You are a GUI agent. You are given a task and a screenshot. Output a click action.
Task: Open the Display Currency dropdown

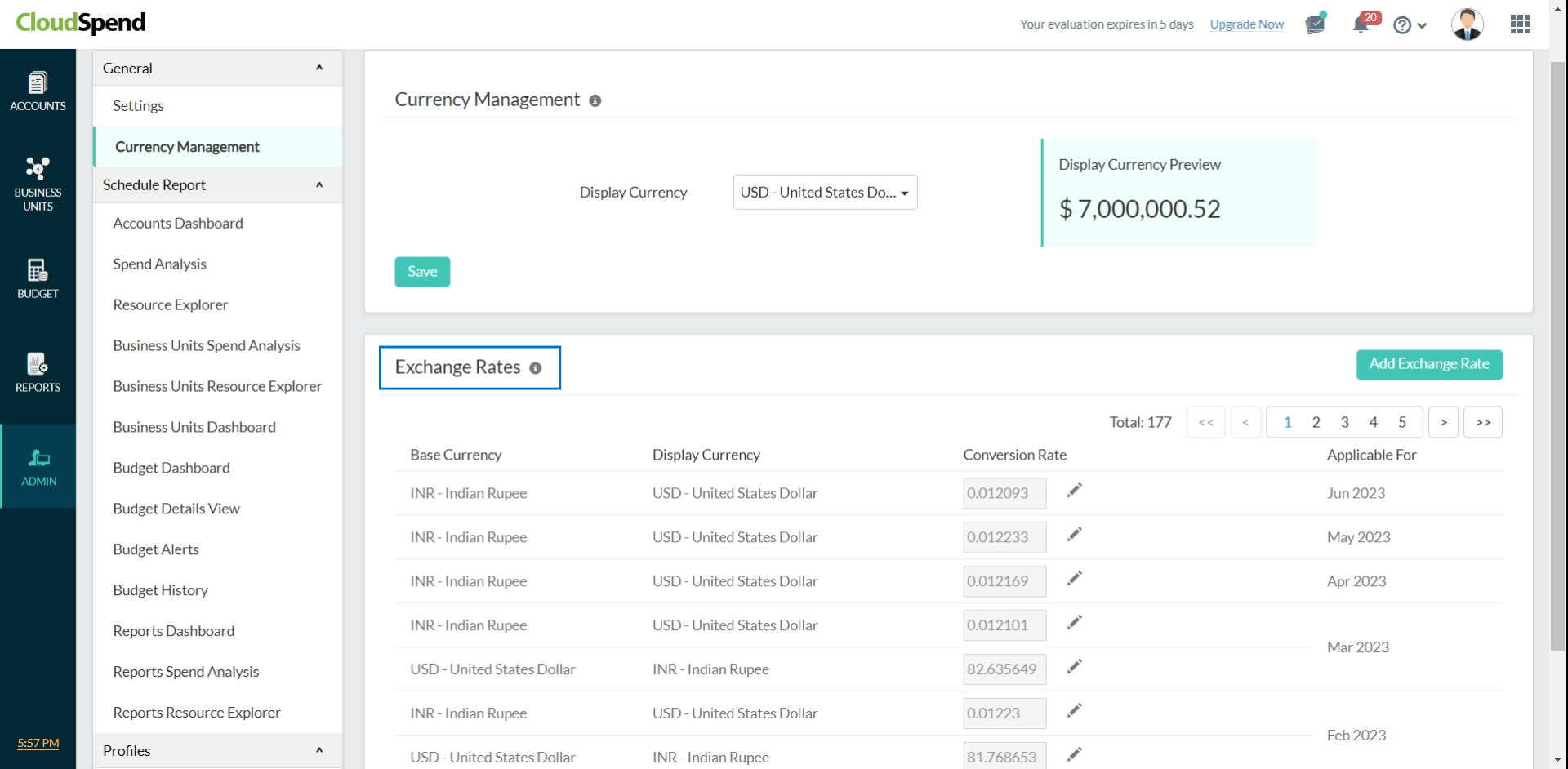click(825, 193)
